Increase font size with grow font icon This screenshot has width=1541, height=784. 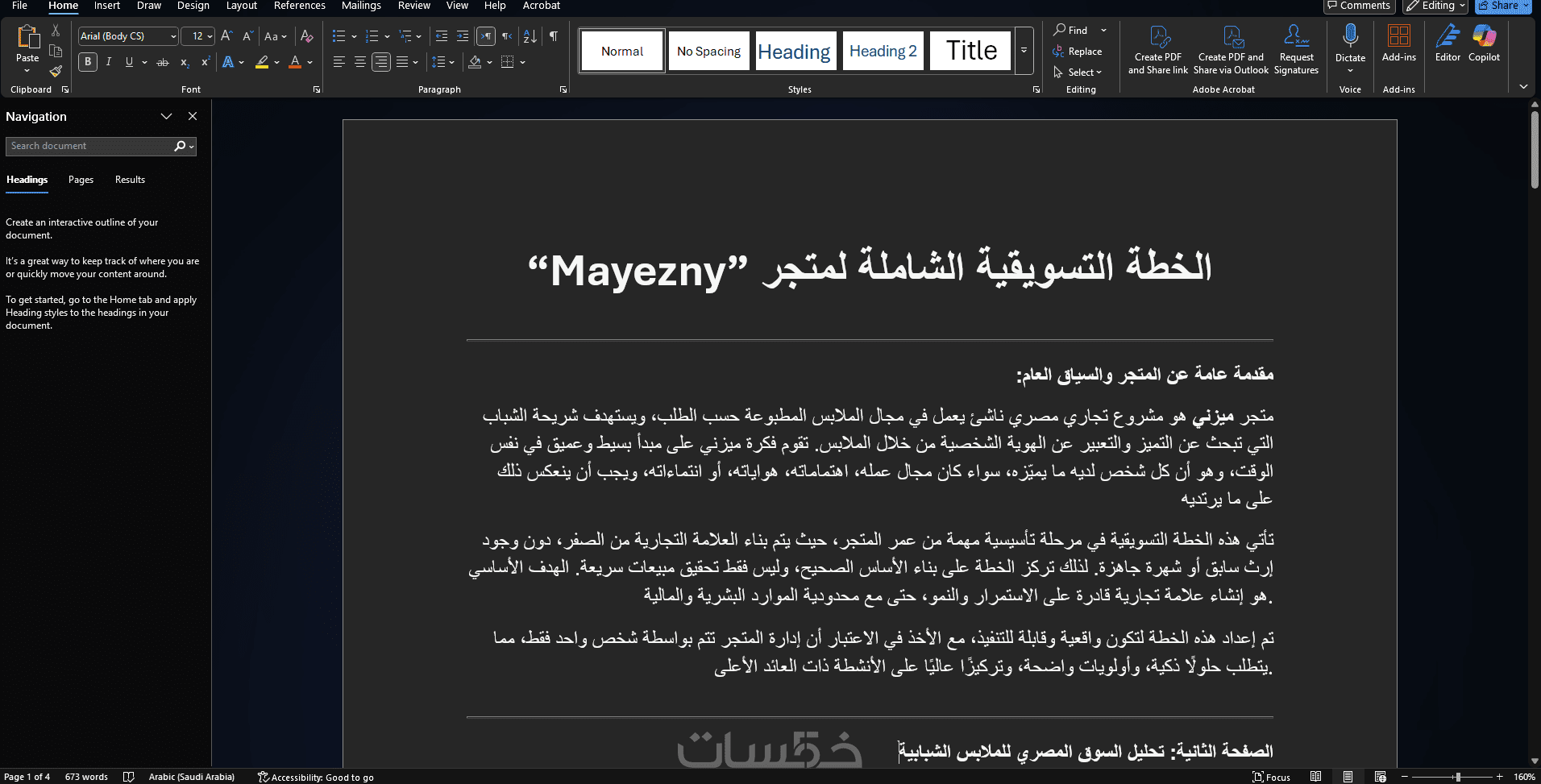click(x=226, y=36)
